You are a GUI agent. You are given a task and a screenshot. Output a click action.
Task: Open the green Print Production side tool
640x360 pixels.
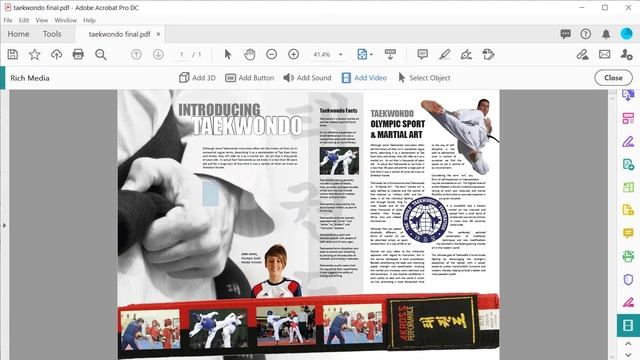pyautogui.click(x=628, y=256)
